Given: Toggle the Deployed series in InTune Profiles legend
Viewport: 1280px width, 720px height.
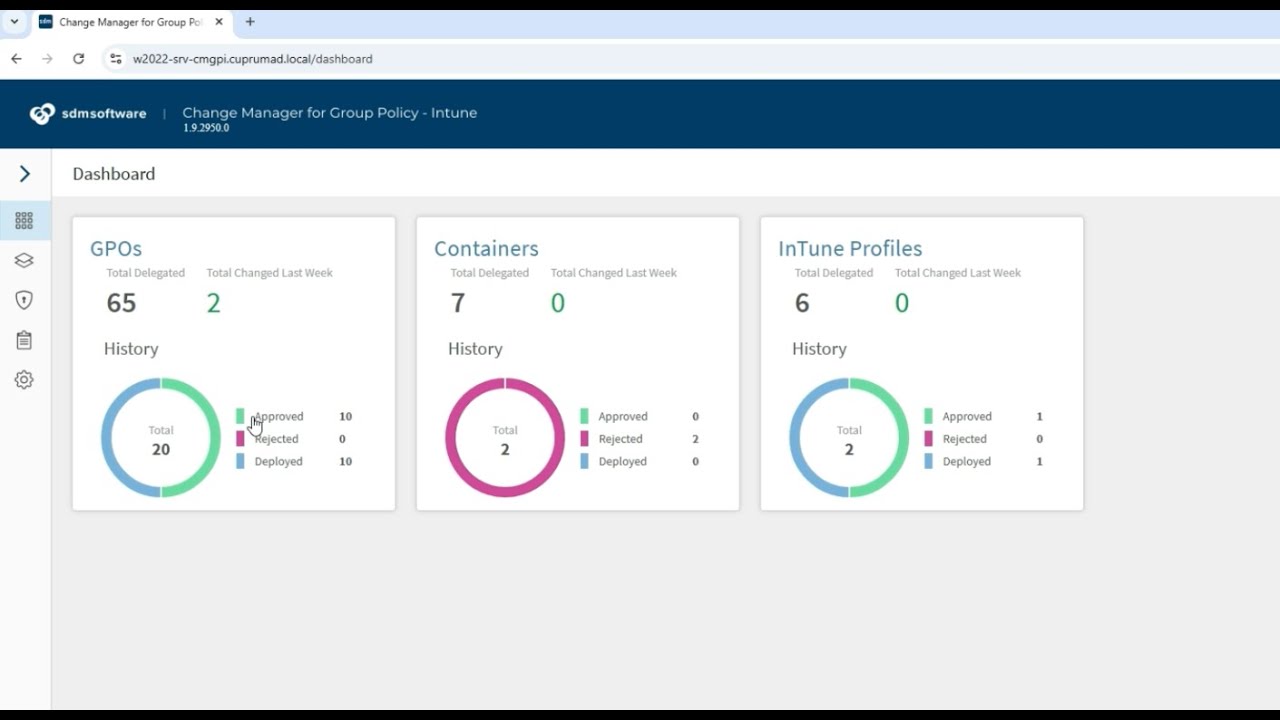Looking at the screenshot, I should 966,461.
